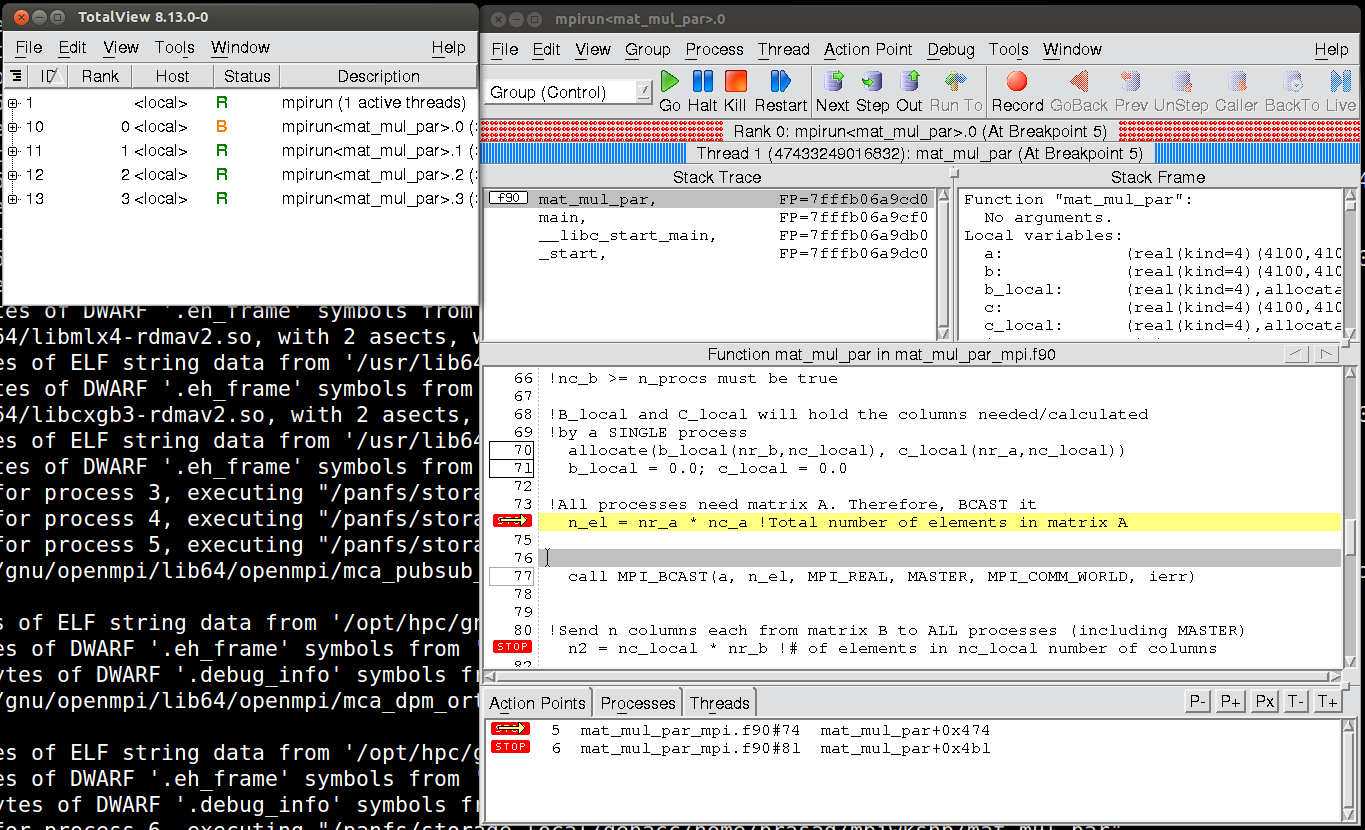Click the UnStep replay button
This screenshot has width=1365, height=830.
coord(1181,91)
